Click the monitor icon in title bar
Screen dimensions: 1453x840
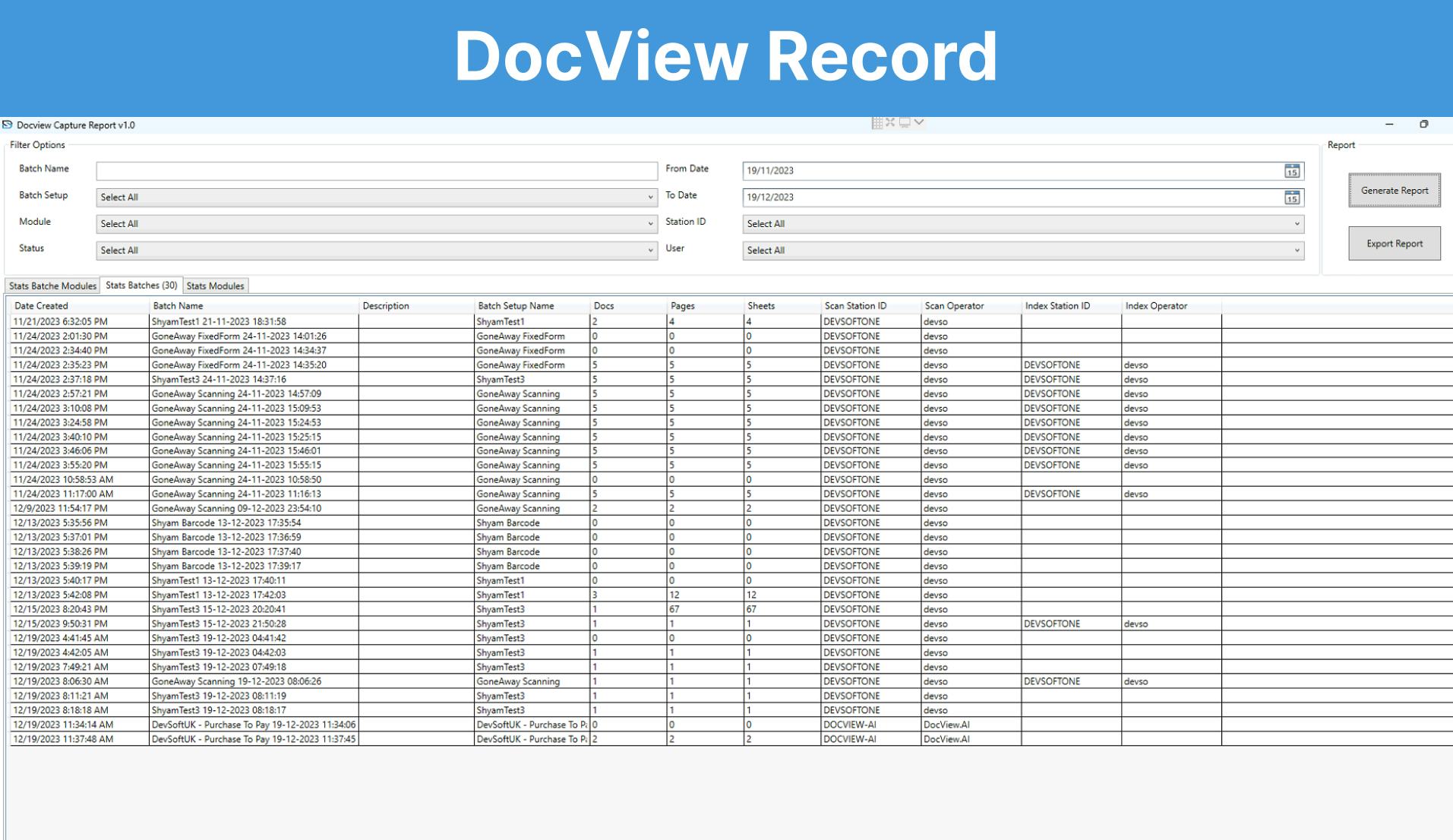coord(904,122)
